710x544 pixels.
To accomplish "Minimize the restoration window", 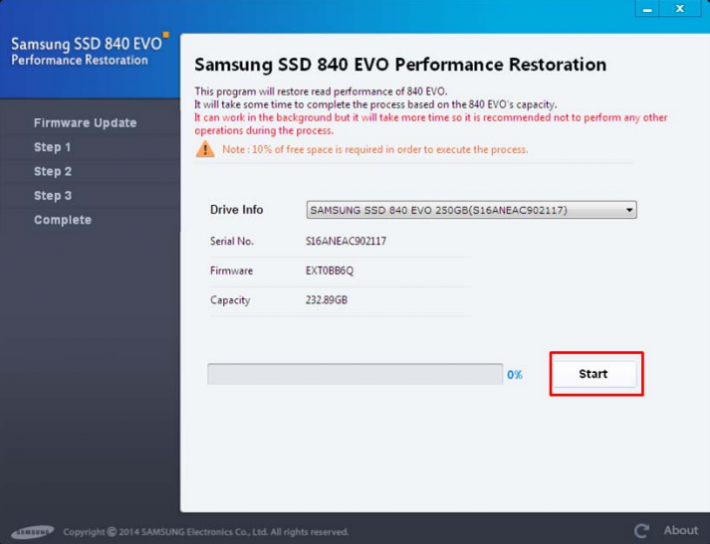I will click(x=647, y=9).
